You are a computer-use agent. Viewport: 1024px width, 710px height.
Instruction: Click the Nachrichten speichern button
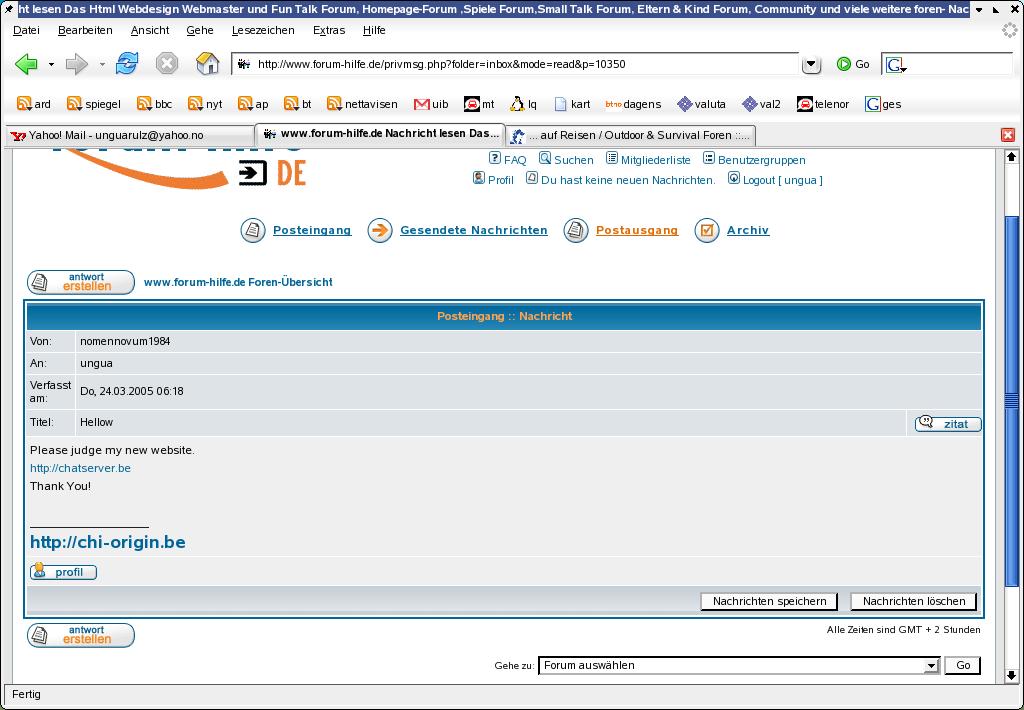(769, 601)
